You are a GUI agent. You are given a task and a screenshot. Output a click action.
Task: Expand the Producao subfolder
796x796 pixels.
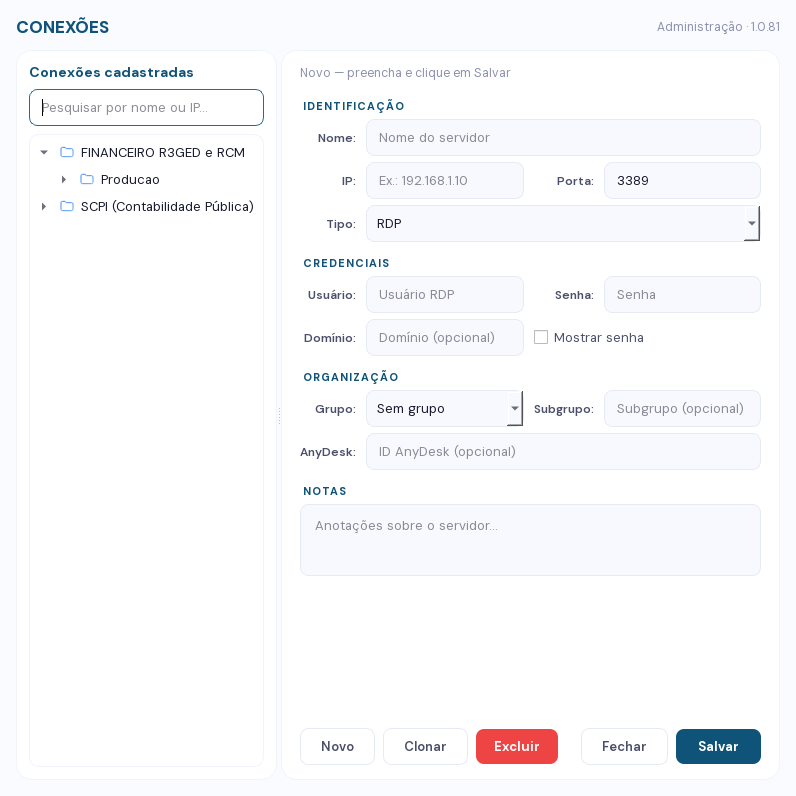(x=64, y=179)
